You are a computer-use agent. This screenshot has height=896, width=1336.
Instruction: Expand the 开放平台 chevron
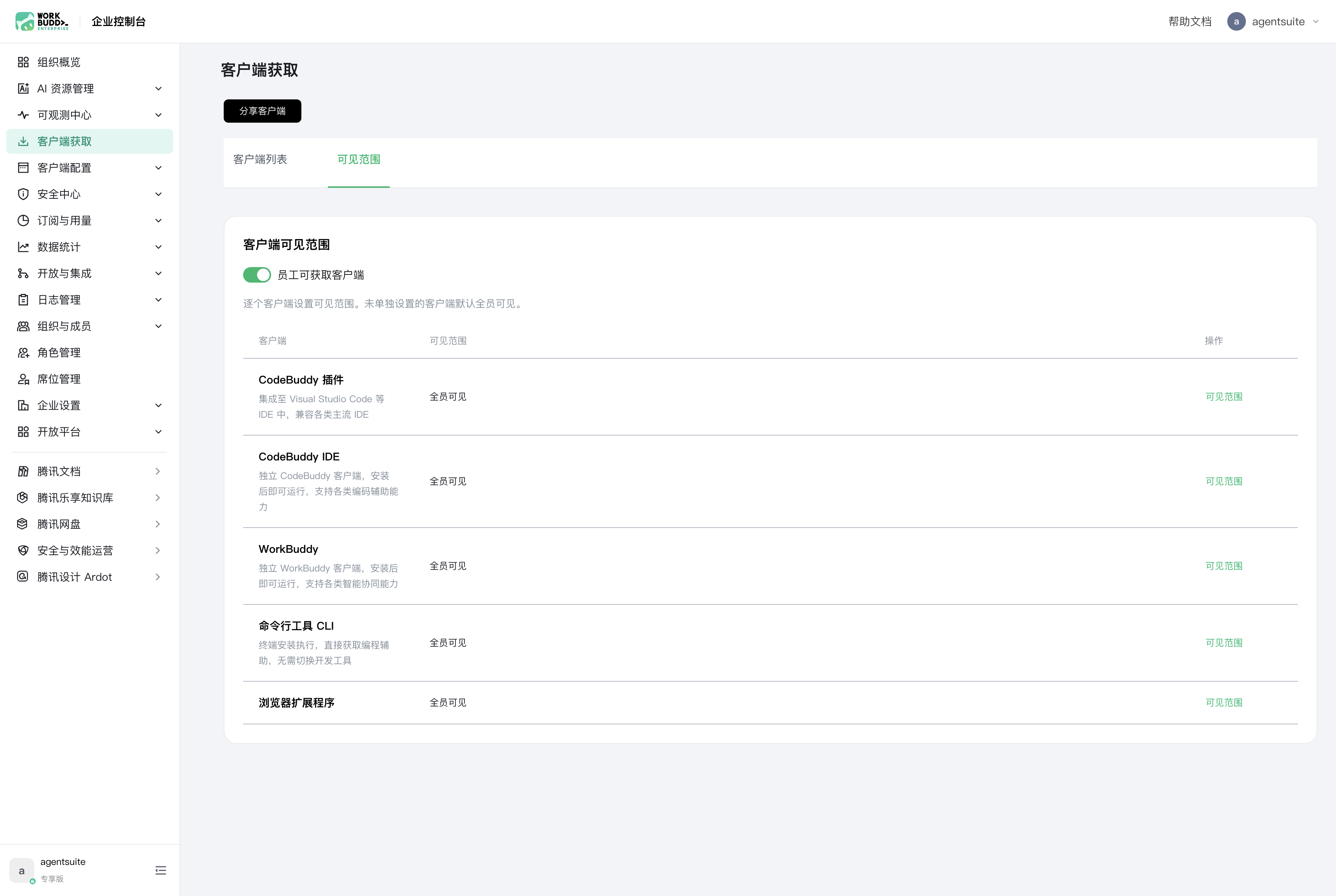click(x=158, y=432)
